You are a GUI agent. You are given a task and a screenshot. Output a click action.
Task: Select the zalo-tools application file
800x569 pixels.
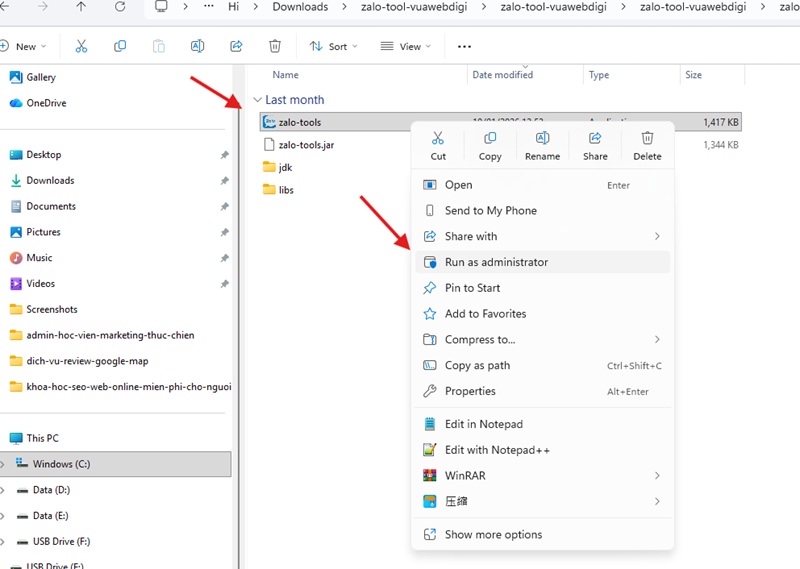click(x=500, y=122)
